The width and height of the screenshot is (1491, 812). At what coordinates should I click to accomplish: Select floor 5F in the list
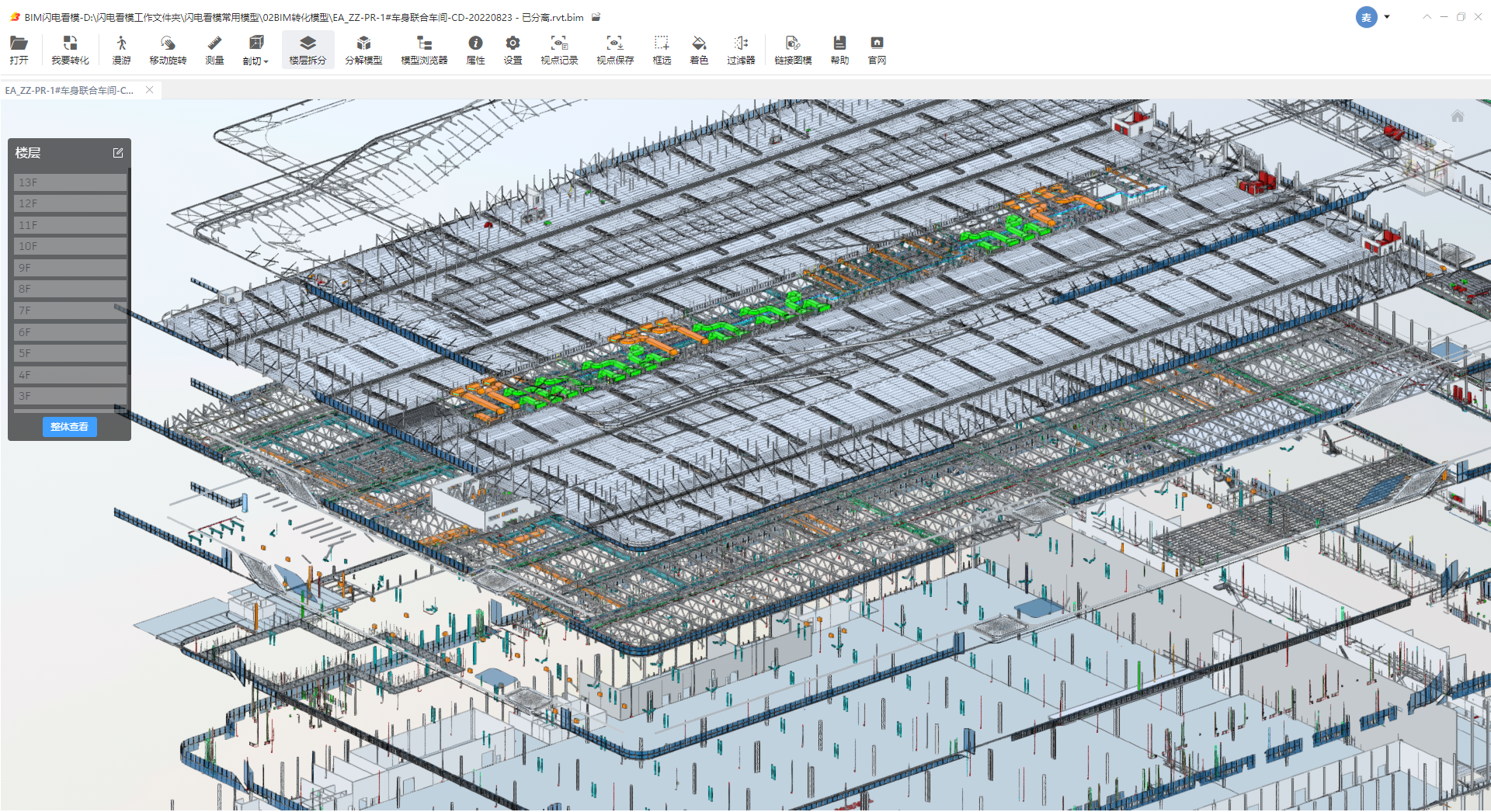coord(70,353)
